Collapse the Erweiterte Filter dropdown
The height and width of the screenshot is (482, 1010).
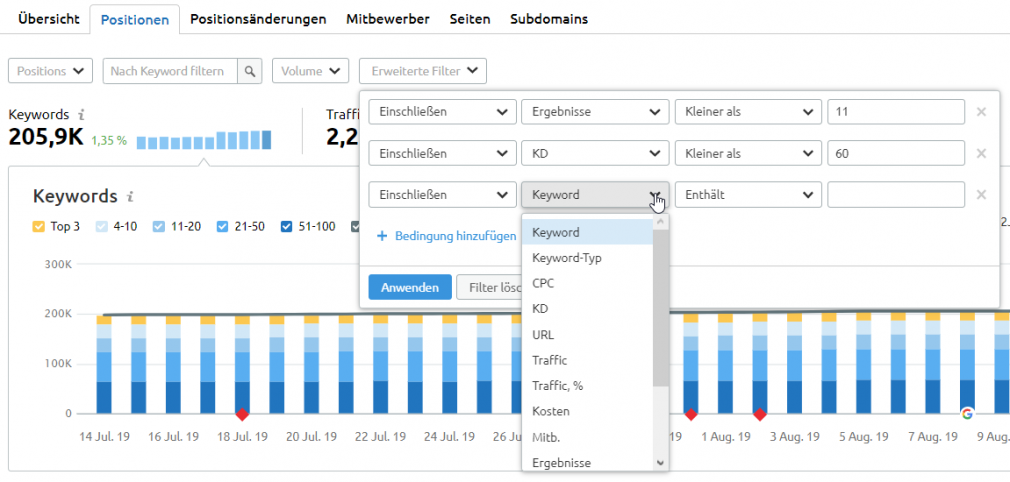coord(423,71)
